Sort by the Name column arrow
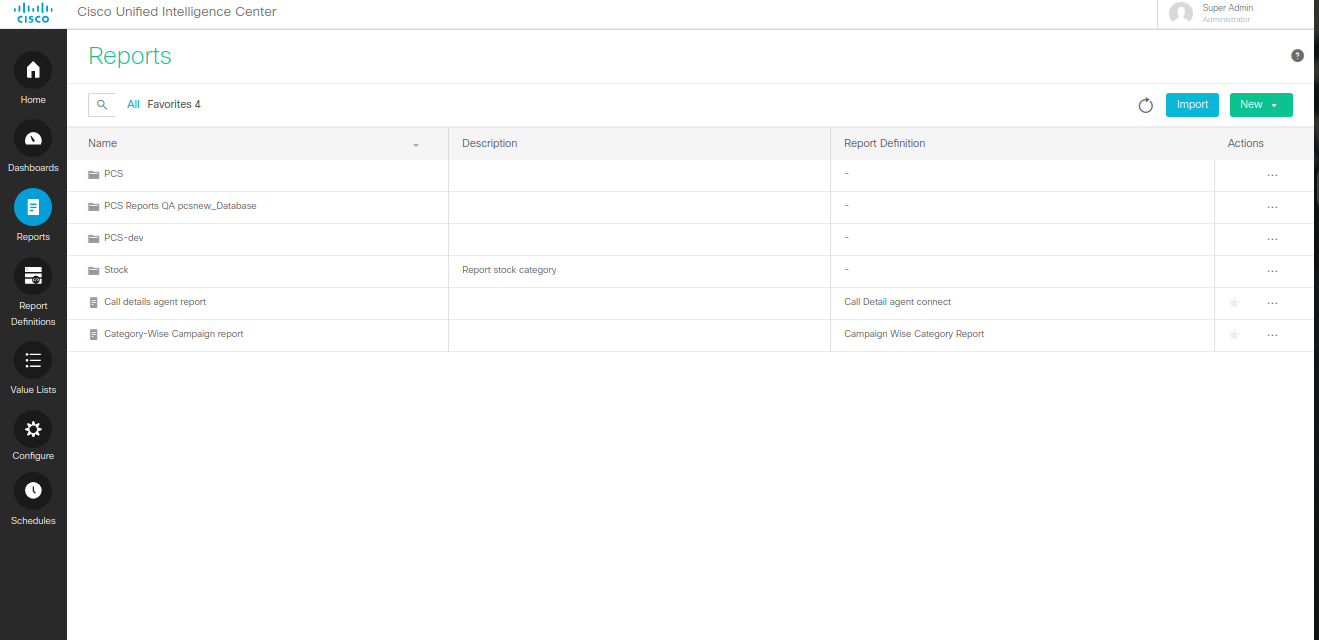Screen dimensions: 1319x640 [x=416, y=145]
